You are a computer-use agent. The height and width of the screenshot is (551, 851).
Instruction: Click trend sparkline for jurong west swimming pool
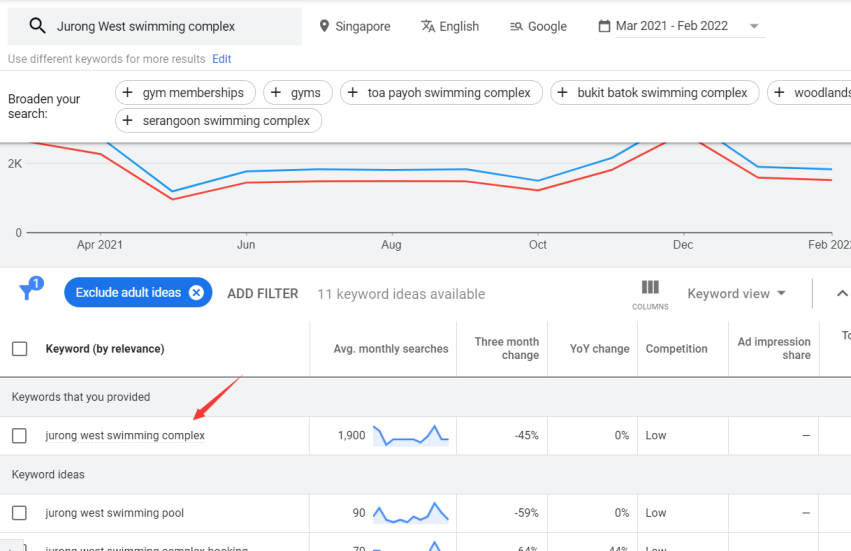point(411,512)
